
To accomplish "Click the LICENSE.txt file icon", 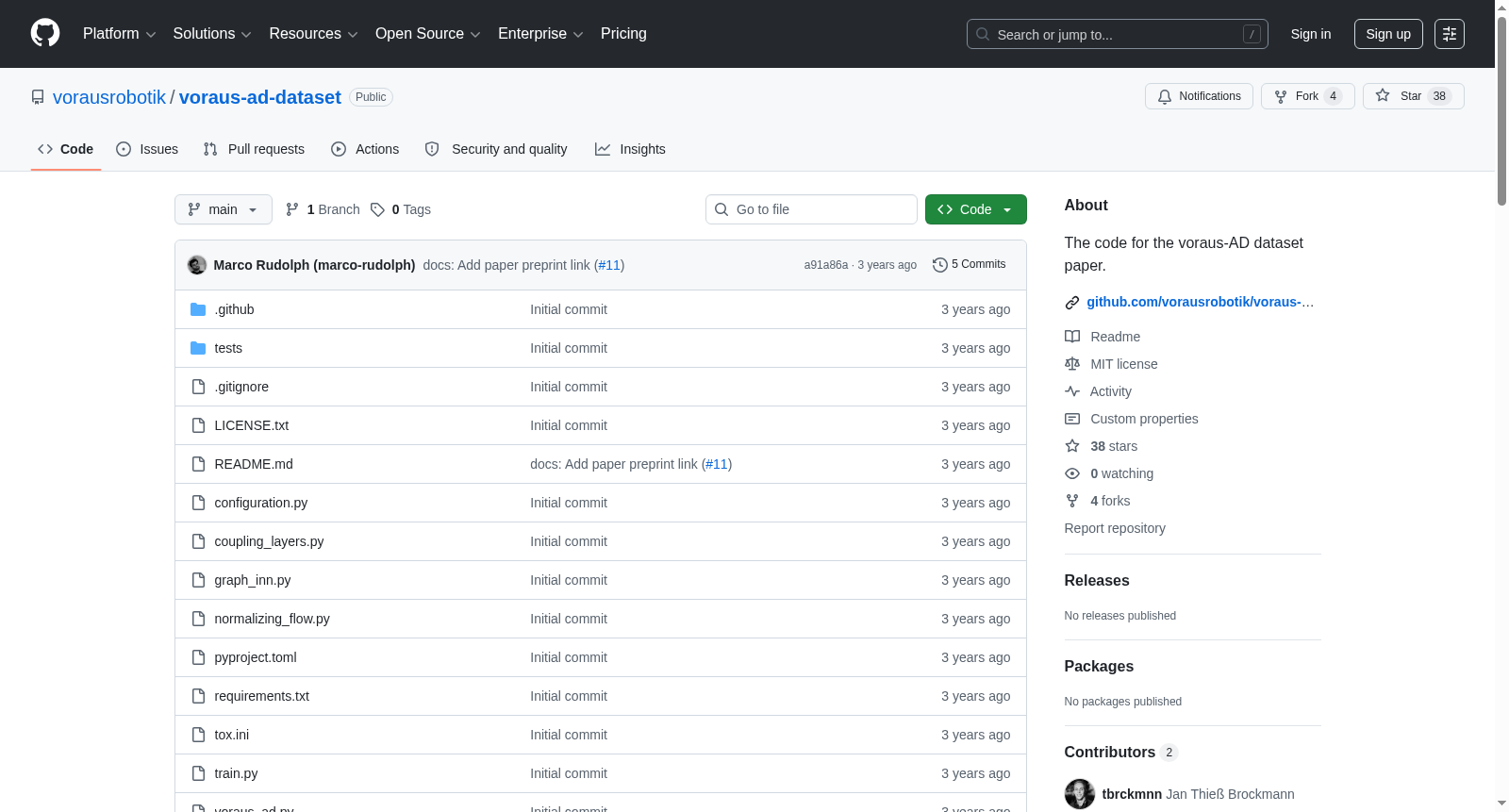I will (198, 425).
